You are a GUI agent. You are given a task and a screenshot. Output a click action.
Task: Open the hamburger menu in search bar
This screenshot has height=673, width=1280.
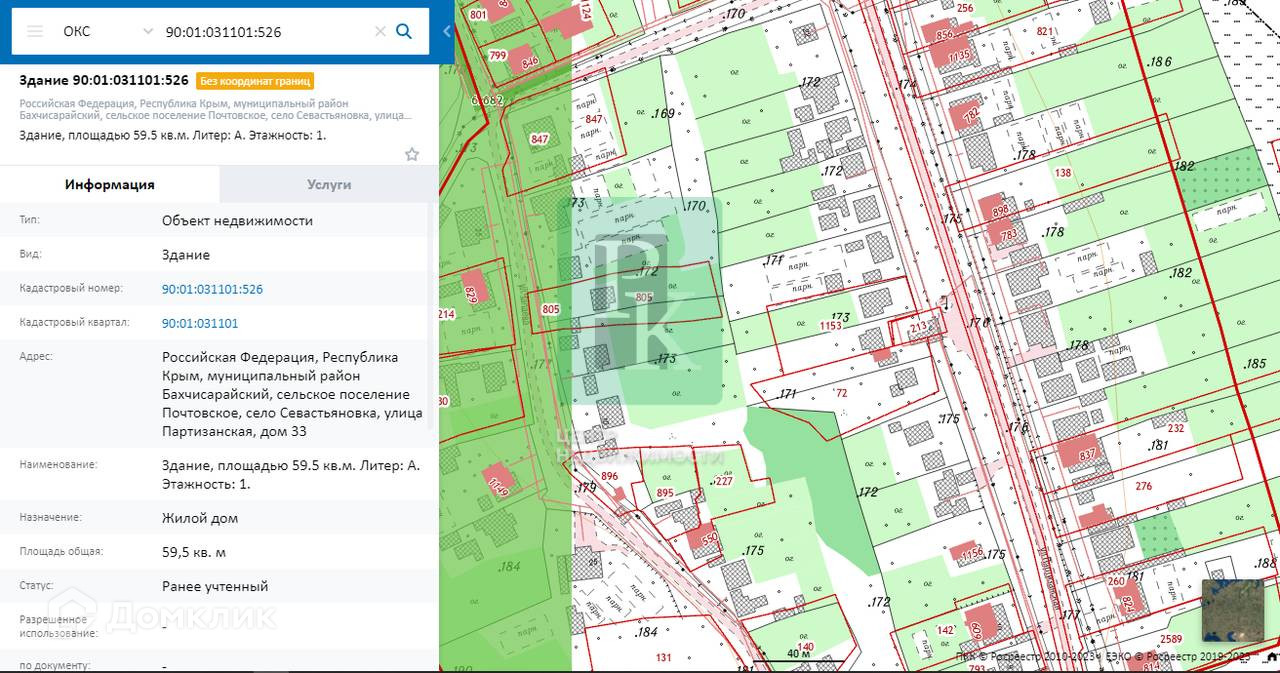pos(35,31)
